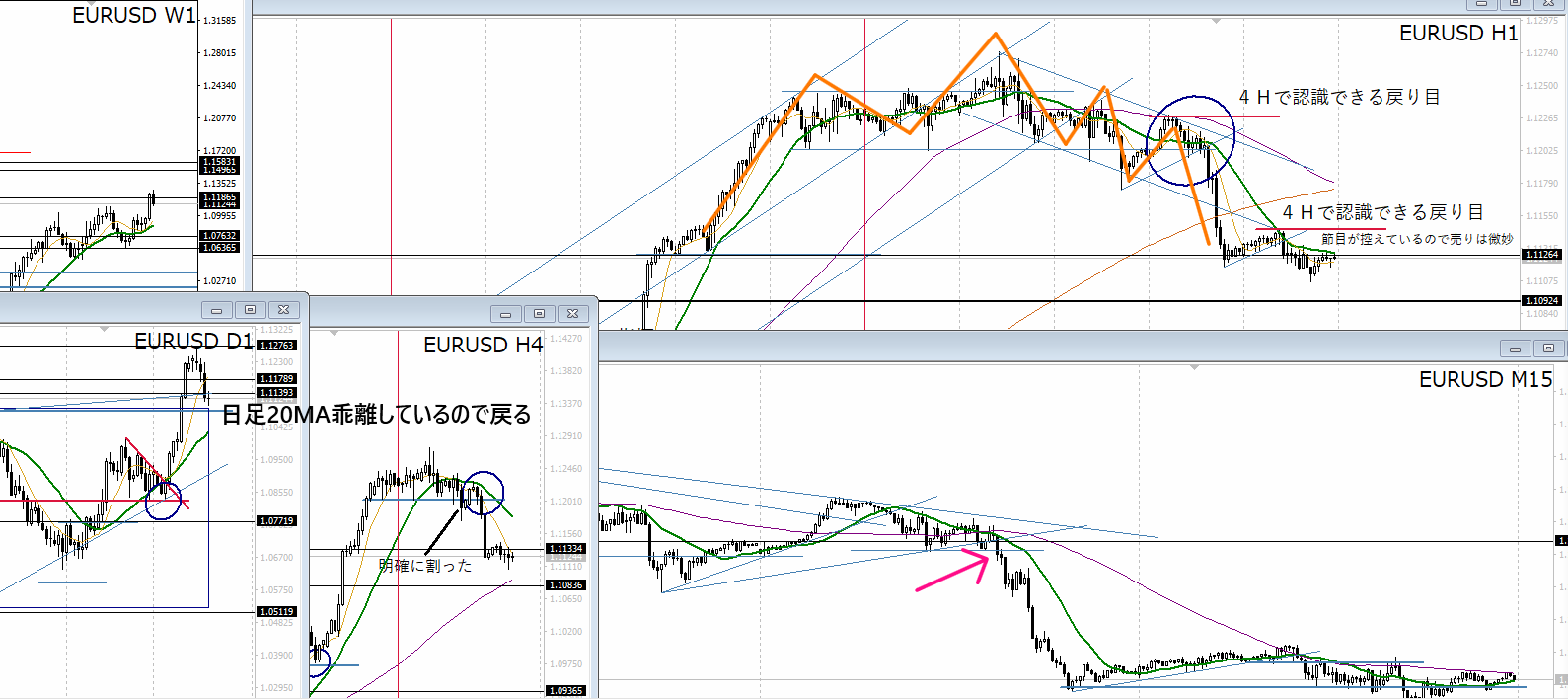Screen dimensions: 1568x699
Task: Click the 1.05119 price tag in D1 chart
Action: pos(276,612)
